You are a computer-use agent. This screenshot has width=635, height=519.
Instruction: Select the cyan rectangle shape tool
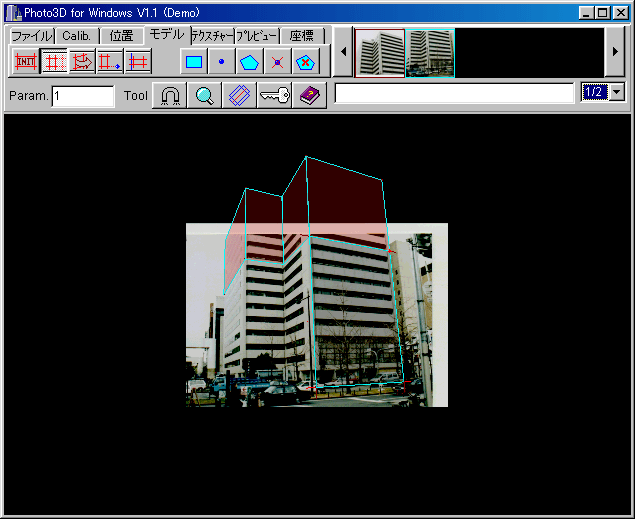pyautogui.click(x=194, y=61)
